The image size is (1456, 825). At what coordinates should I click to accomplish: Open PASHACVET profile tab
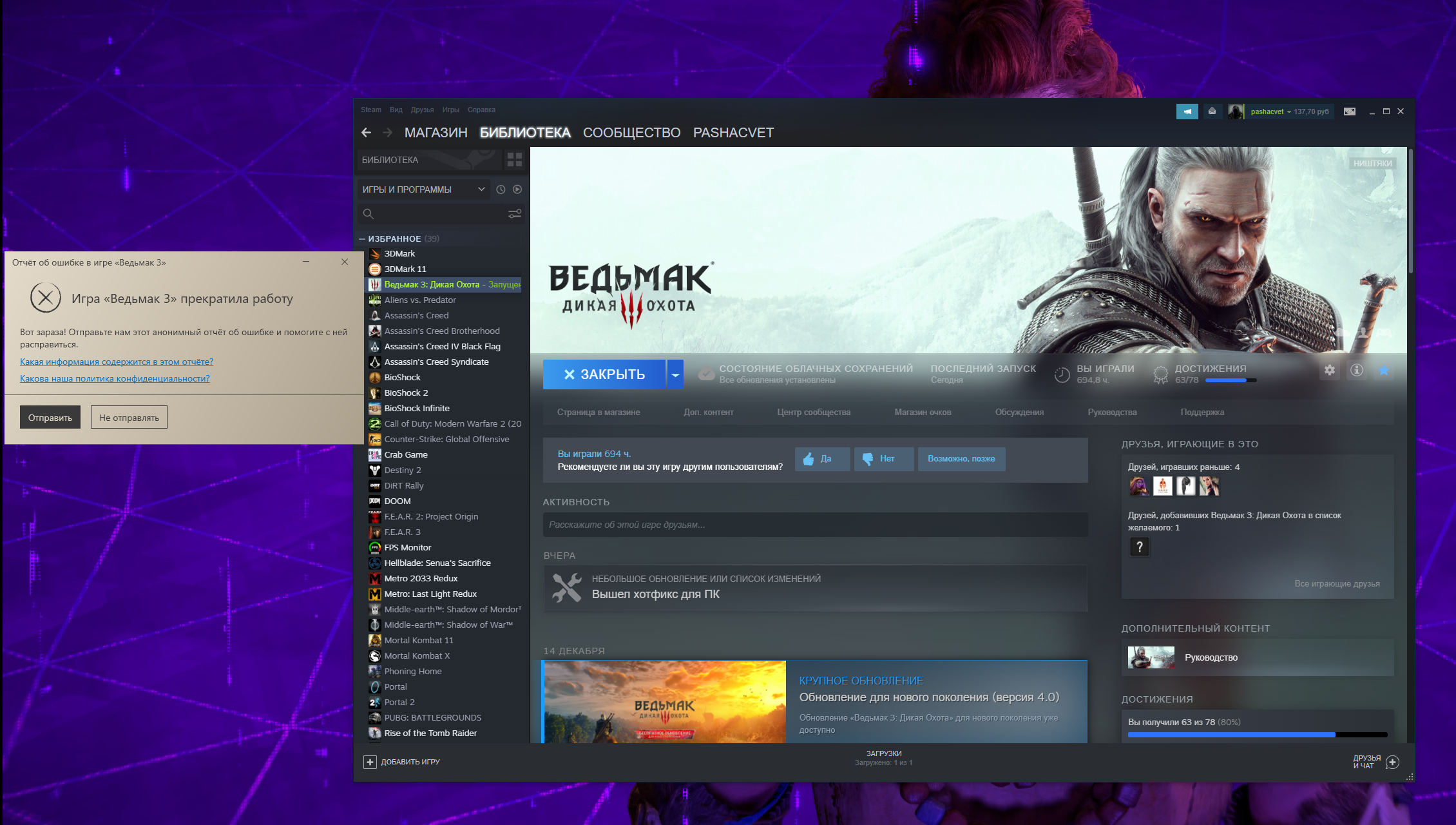pyautogui.click(x=733, y=133)
